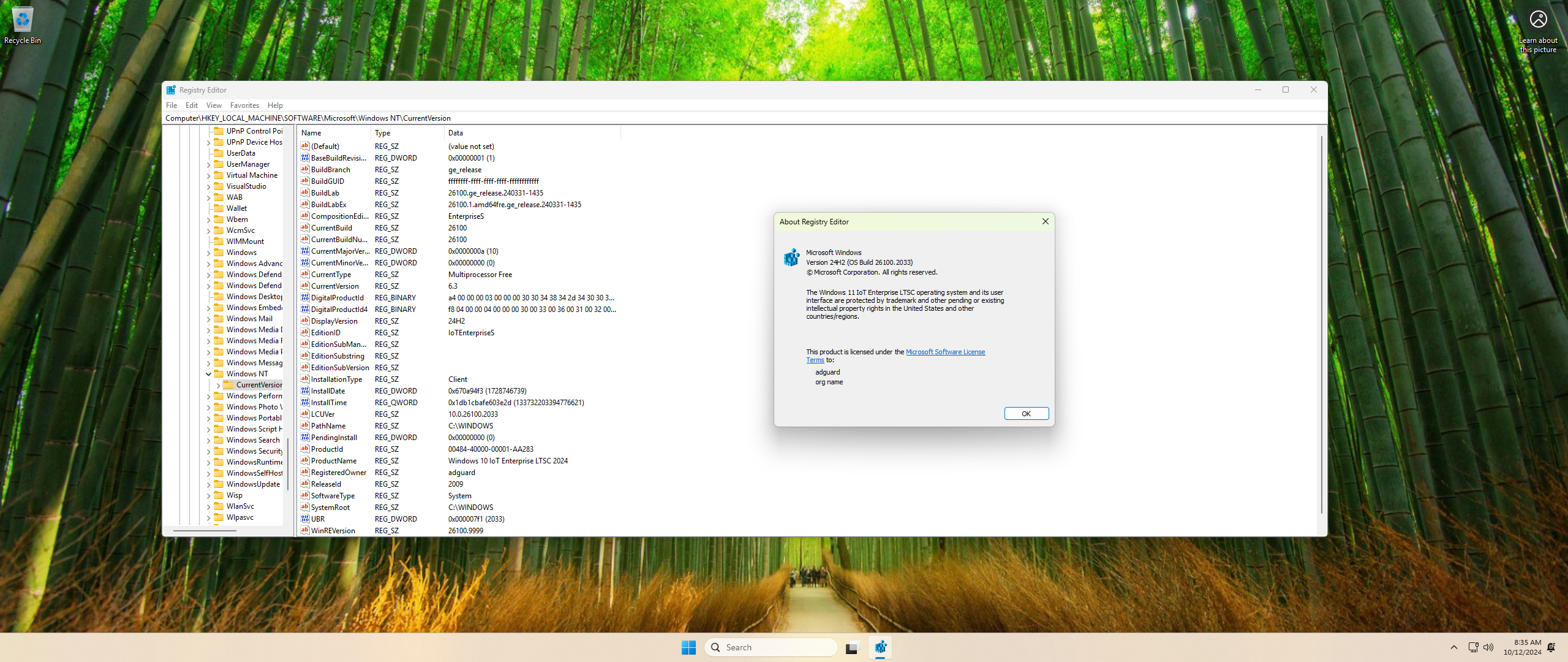The height and width of the screenshot is (662, 1568).
Task: Click the network icon in system tray
Action: (x=1473, y=647)
